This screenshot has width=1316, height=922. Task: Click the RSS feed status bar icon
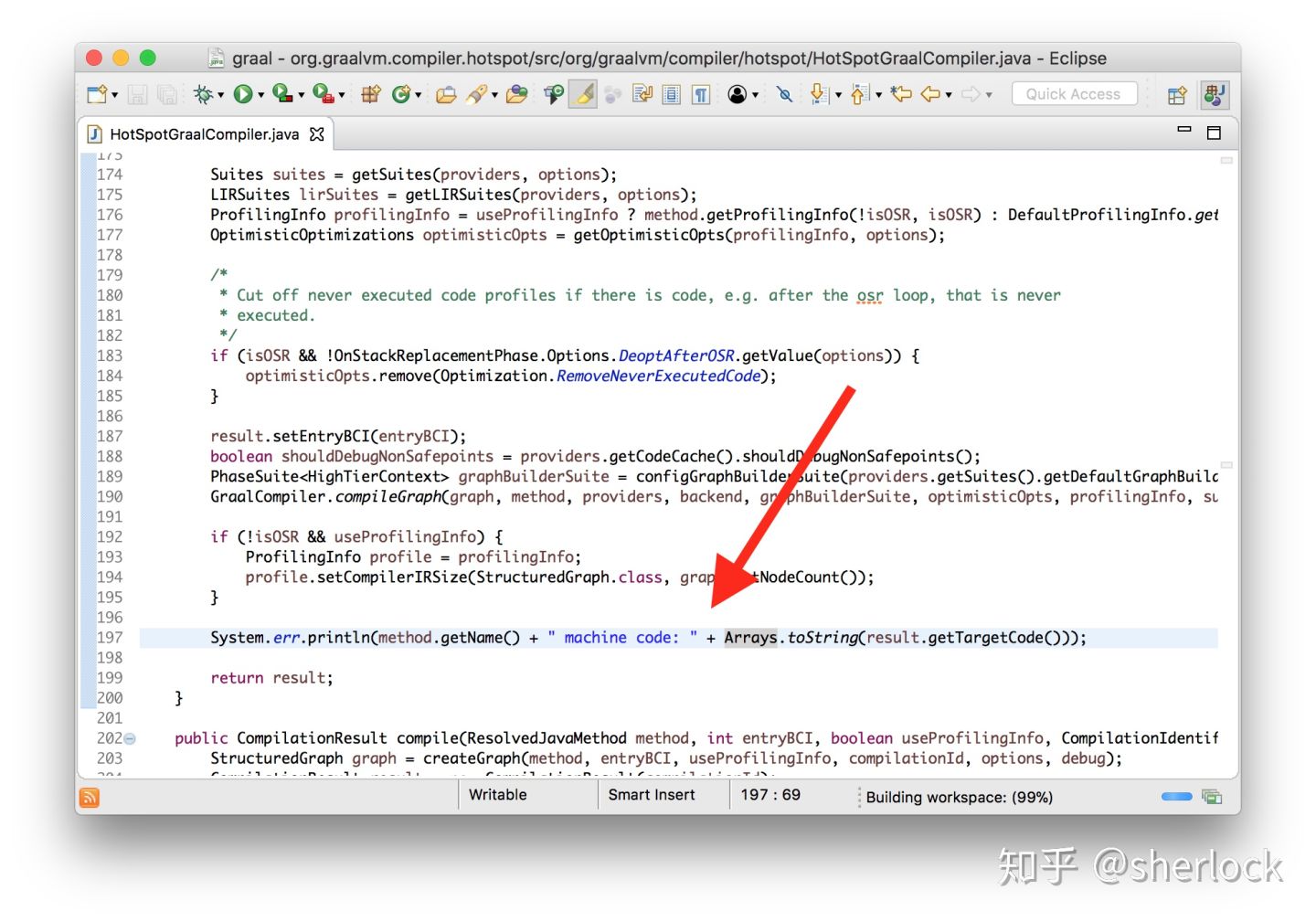click(x=90, y=797)
